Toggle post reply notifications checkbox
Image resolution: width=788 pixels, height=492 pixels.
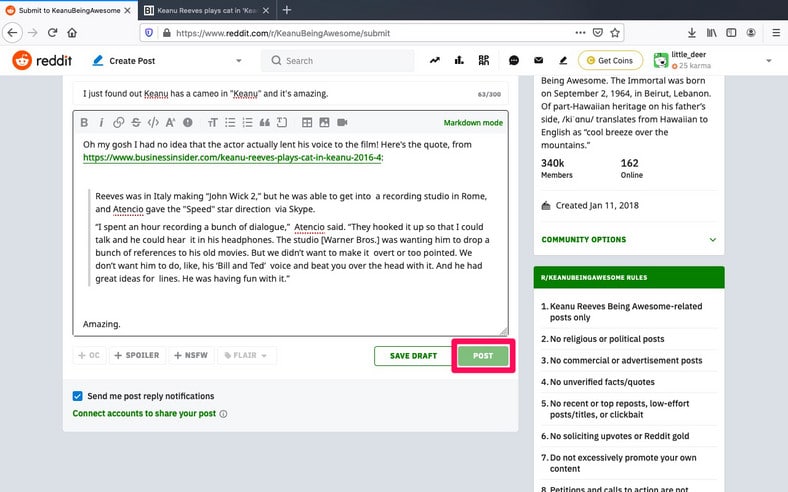(x=77, y=396)
